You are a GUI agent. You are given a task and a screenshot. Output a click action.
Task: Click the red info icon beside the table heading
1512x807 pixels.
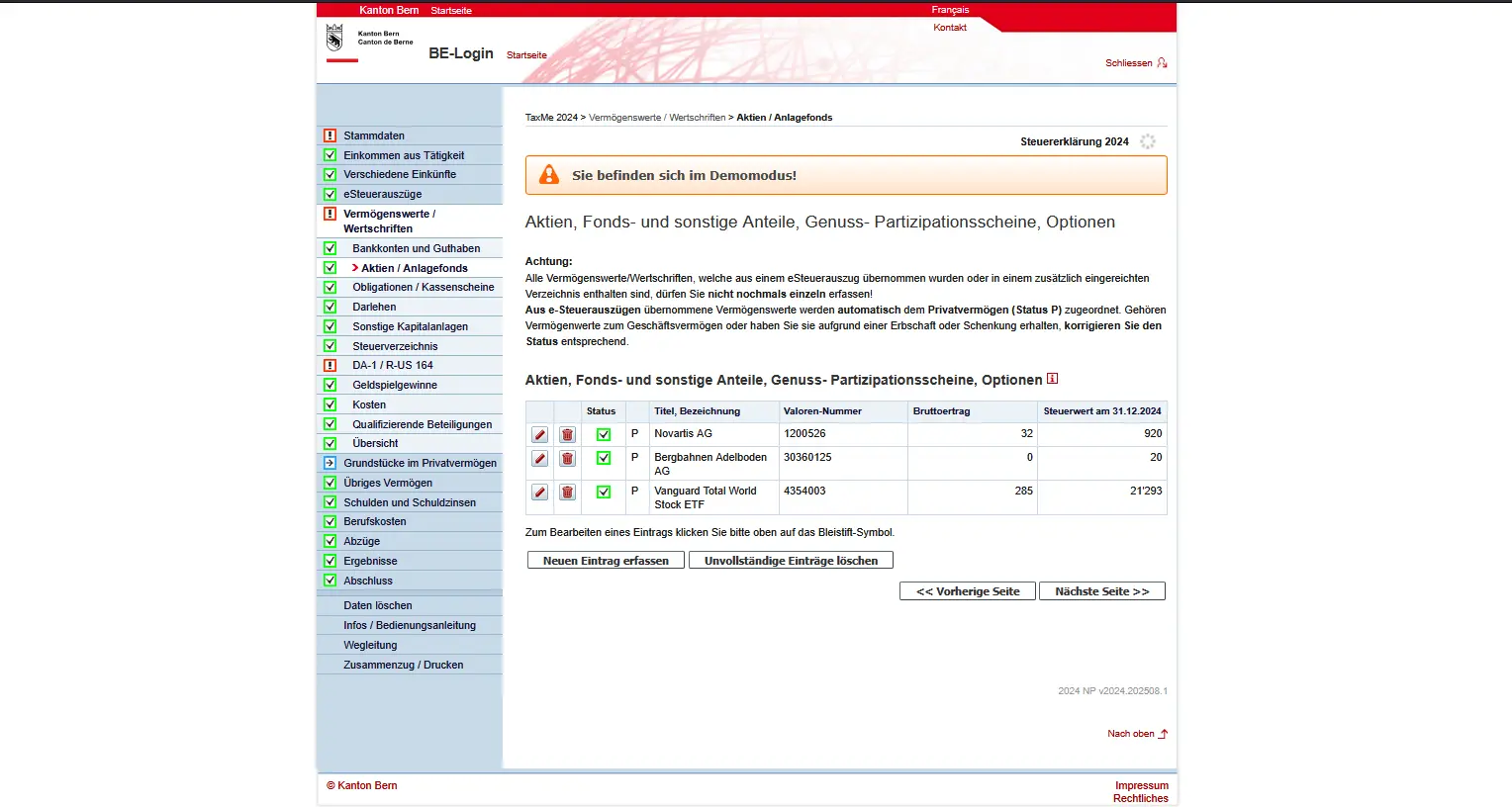(1052, 379)
